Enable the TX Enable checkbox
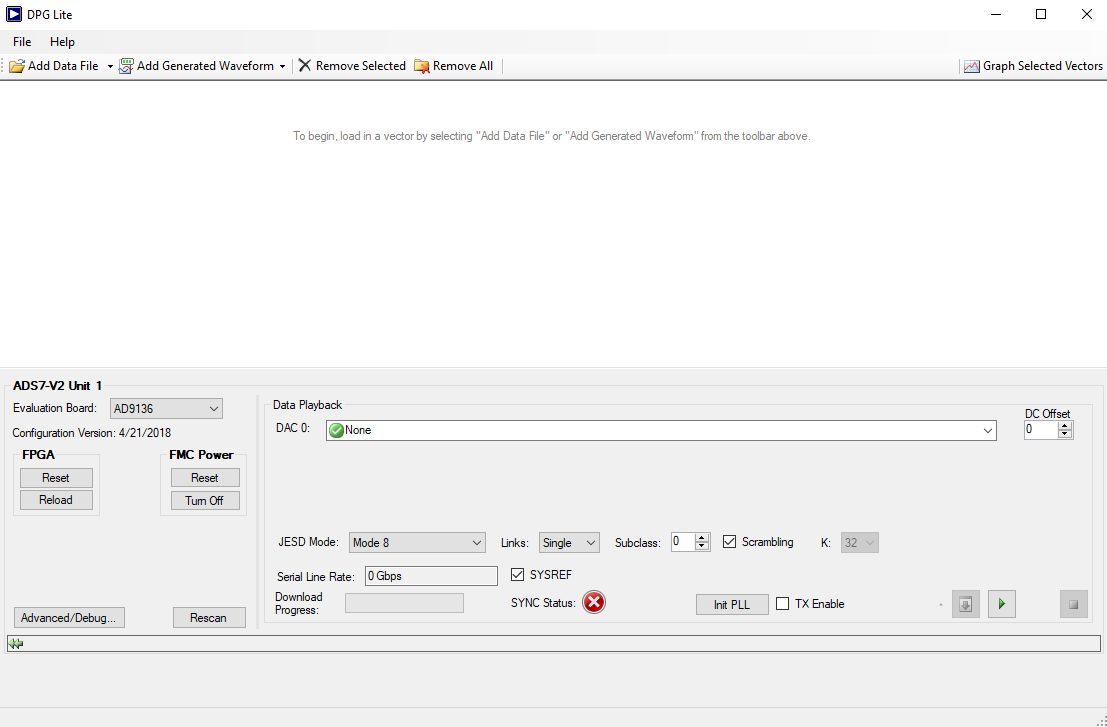1107x727 pixels. [782, 603]
